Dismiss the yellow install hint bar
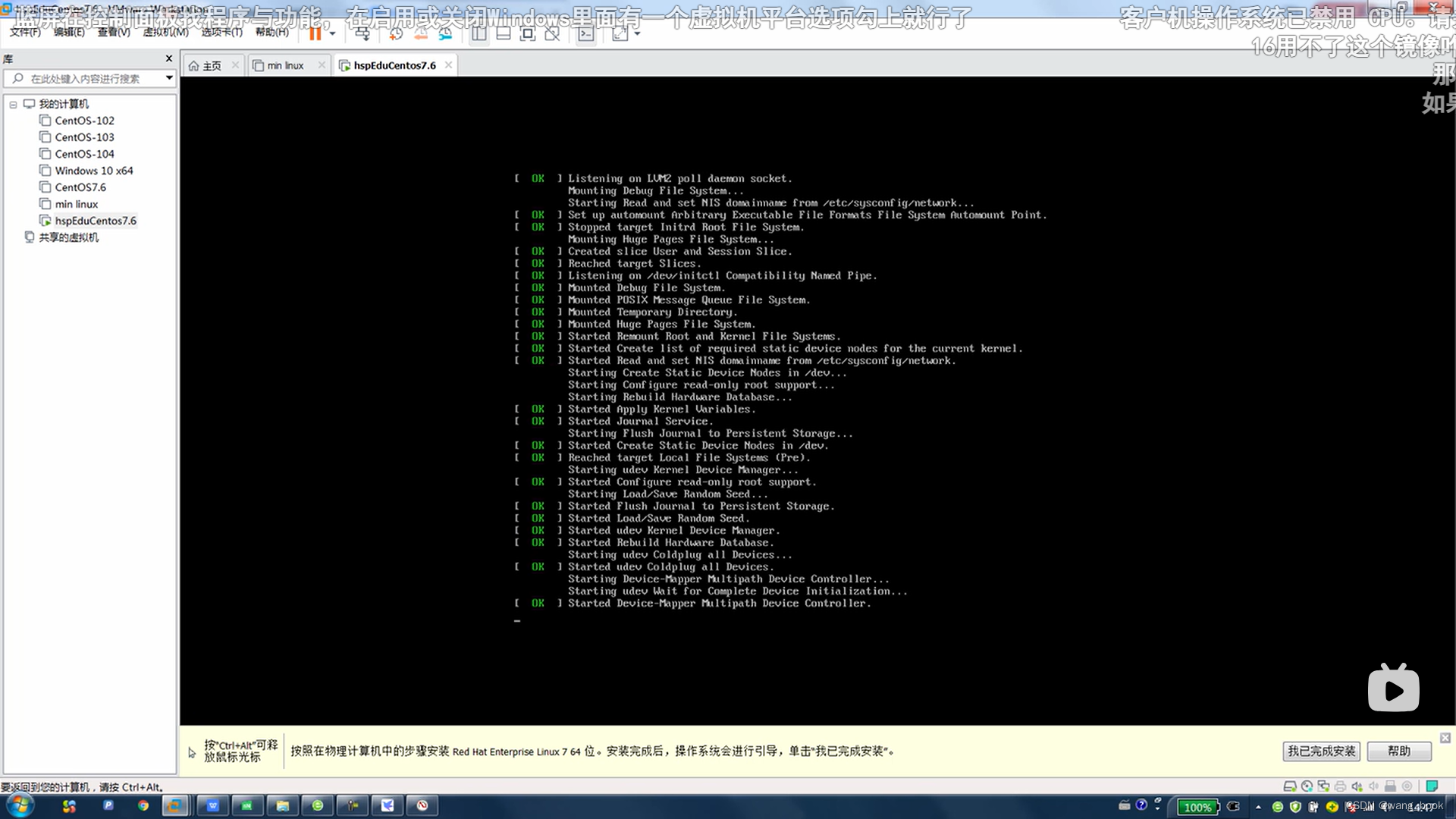 tap(1445, 738)
